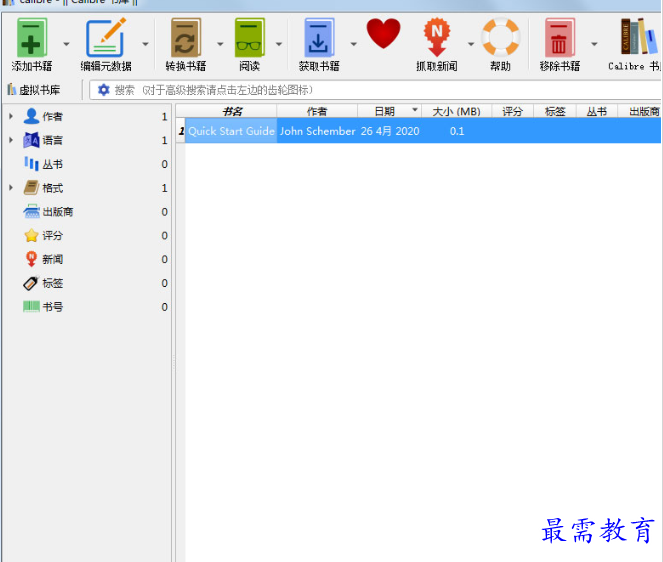Click the 转换书籍 (Convert books) icon

185,38
